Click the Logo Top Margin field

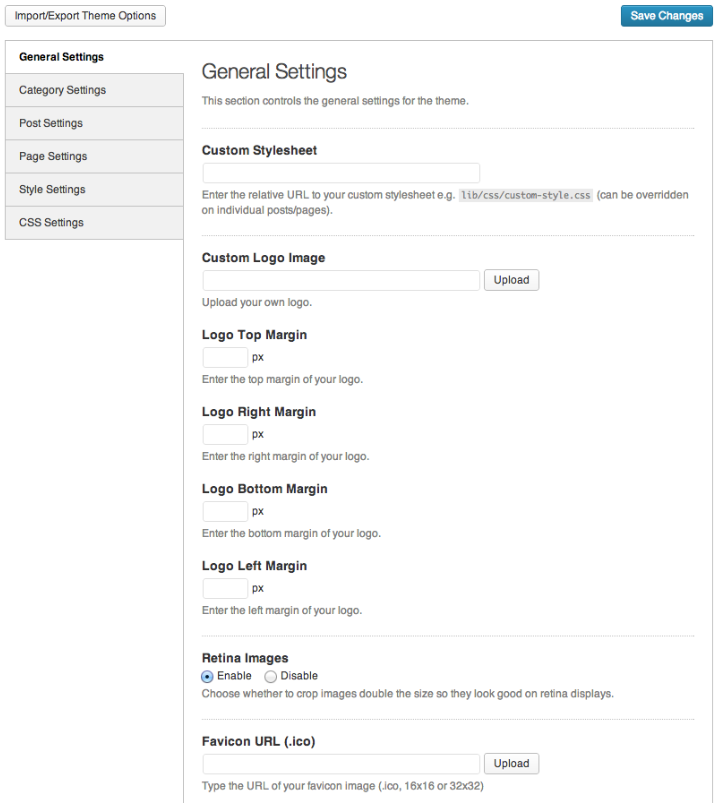coord(225,357)
